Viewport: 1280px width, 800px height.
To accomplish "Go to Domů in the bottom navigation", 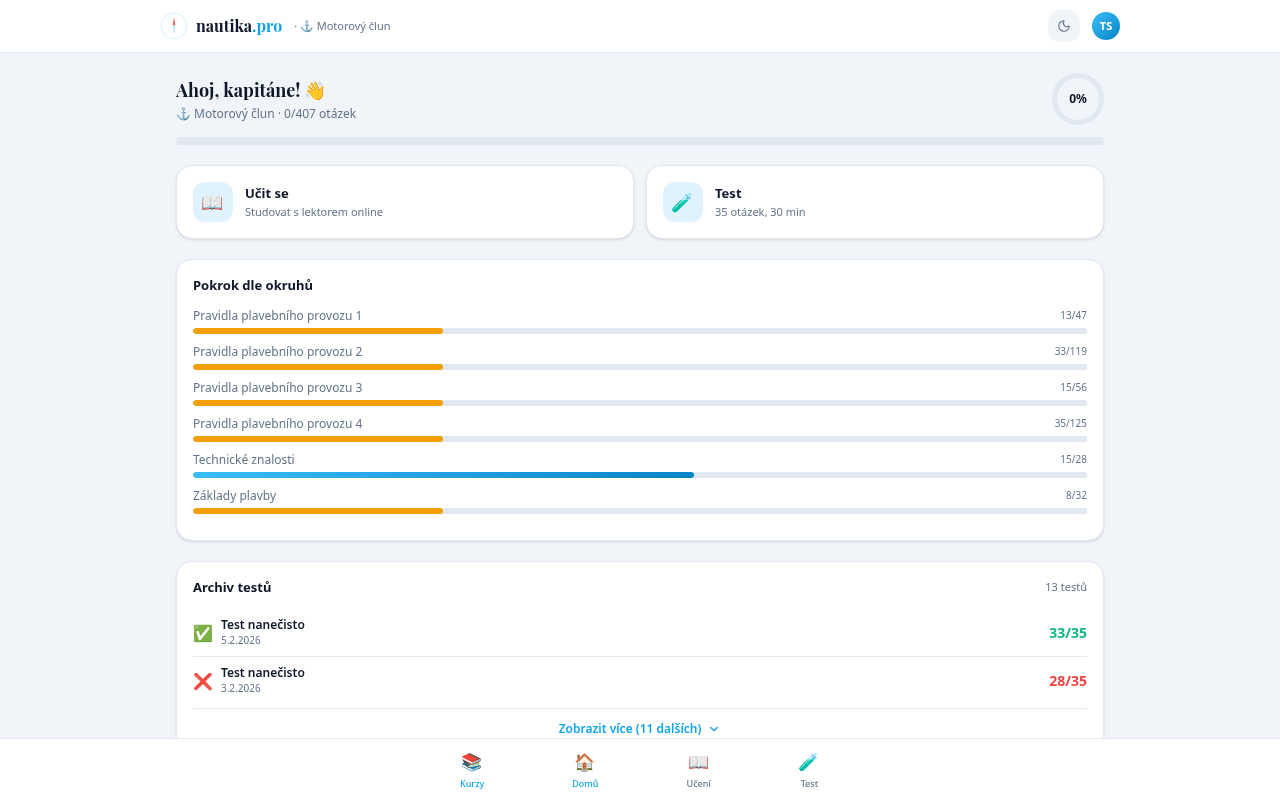I will tap(585, 769).
